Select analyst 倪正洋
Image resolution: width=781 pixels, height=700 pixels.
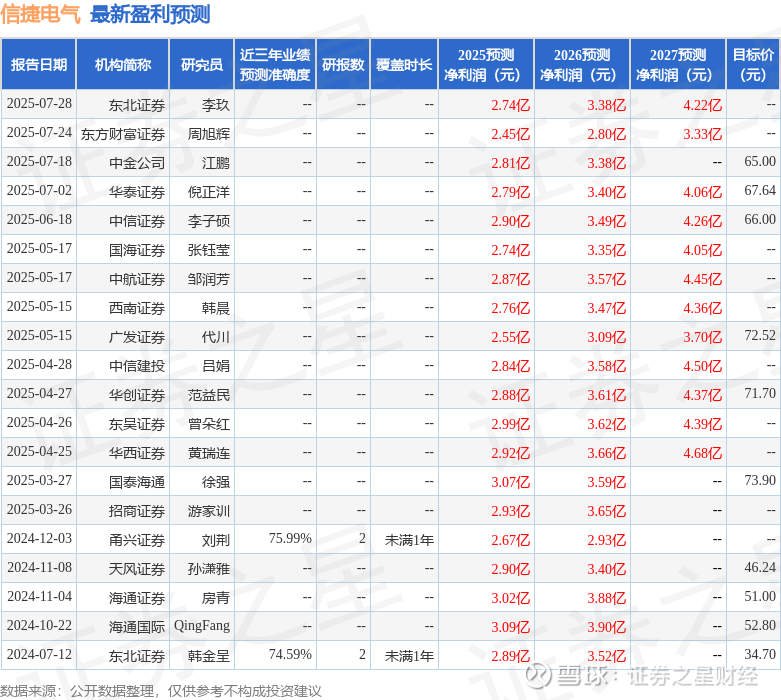(x=209, y=192)
